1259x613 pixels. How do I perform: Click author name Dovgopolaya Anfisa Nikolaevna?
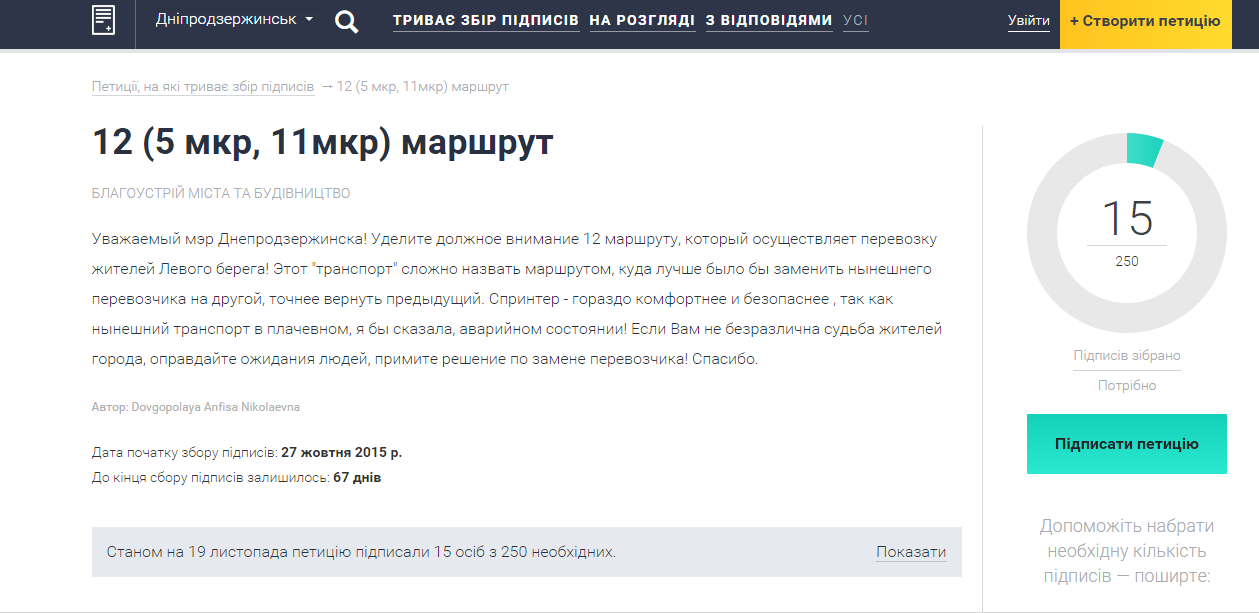click(x=215, y=408)
